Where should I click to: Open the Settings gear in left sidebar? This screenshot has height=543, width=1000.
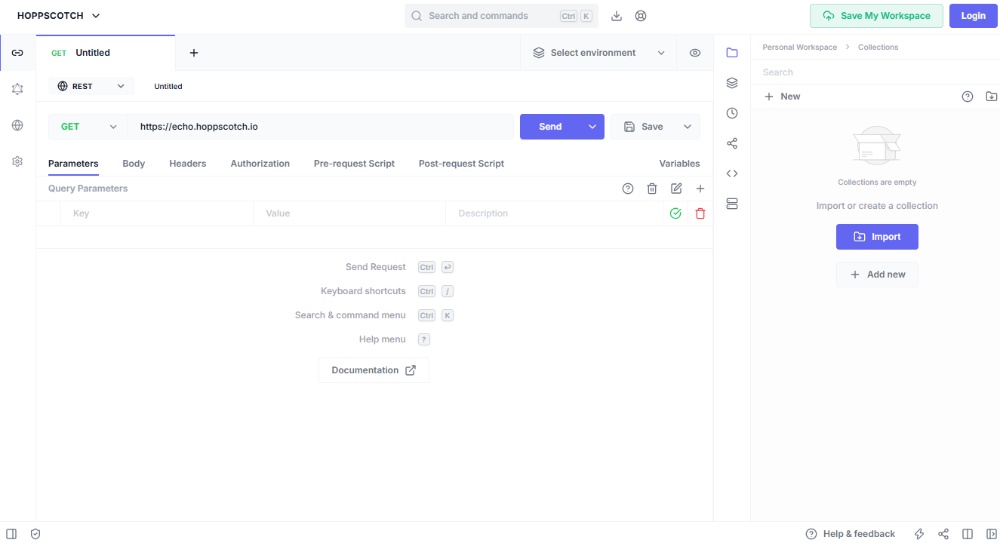click(17, 161)
